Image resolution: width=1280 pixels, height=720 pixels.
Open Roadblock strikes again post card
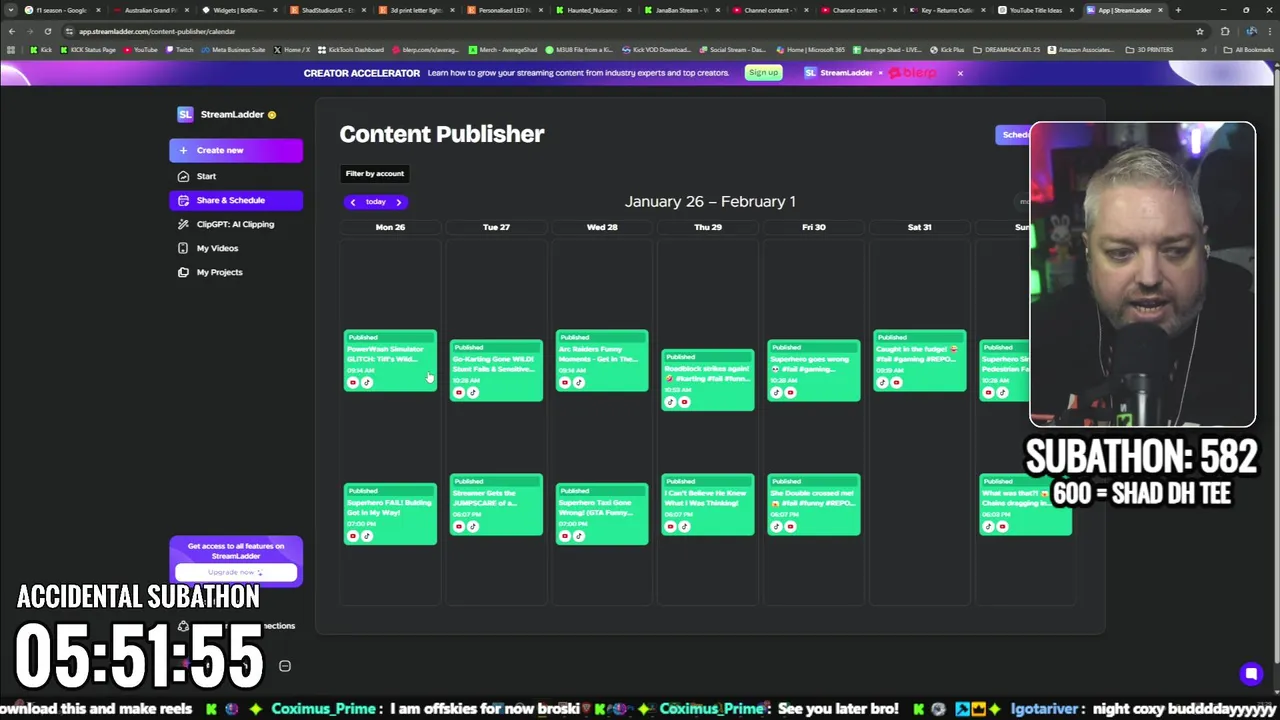(708, 380)
